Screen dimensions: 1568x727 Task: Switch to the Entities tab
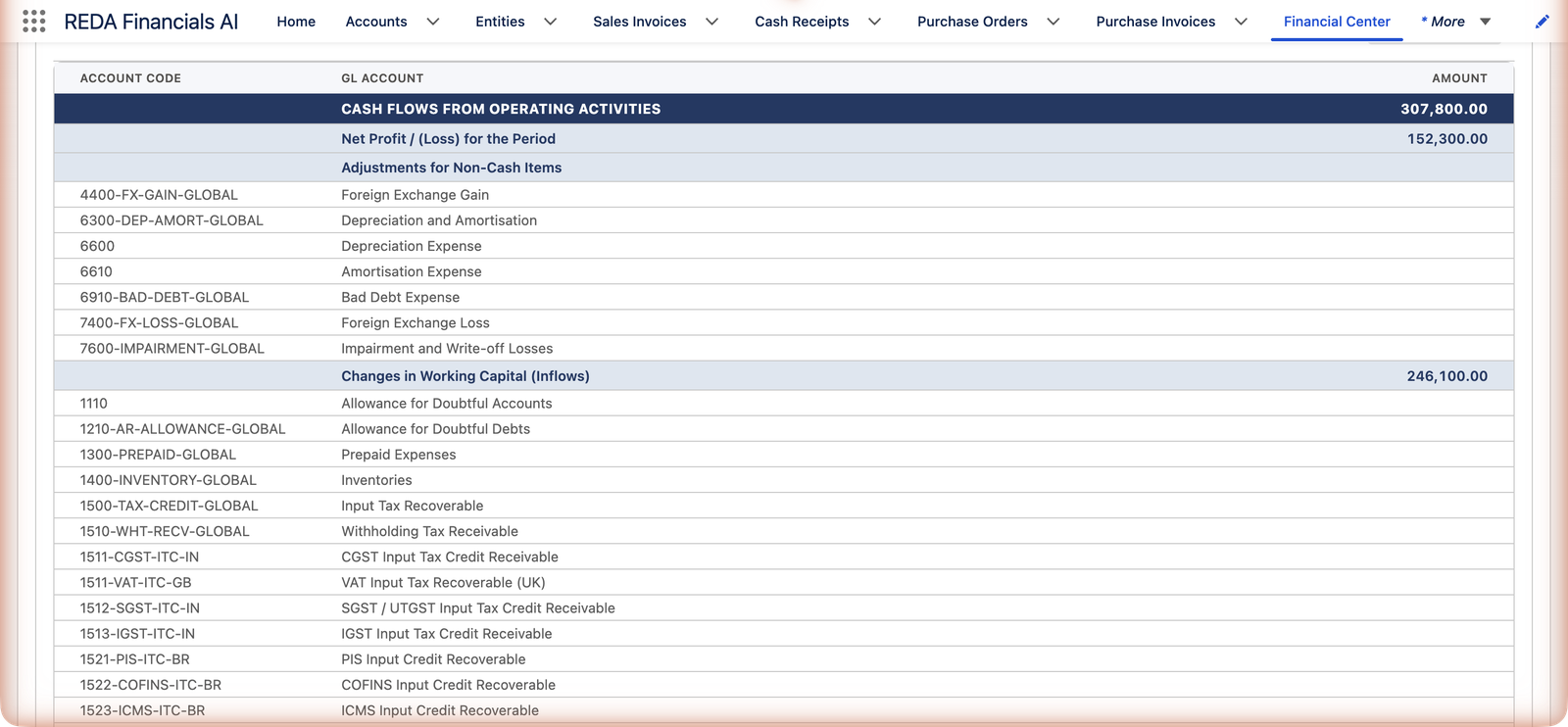click(500, 22)
